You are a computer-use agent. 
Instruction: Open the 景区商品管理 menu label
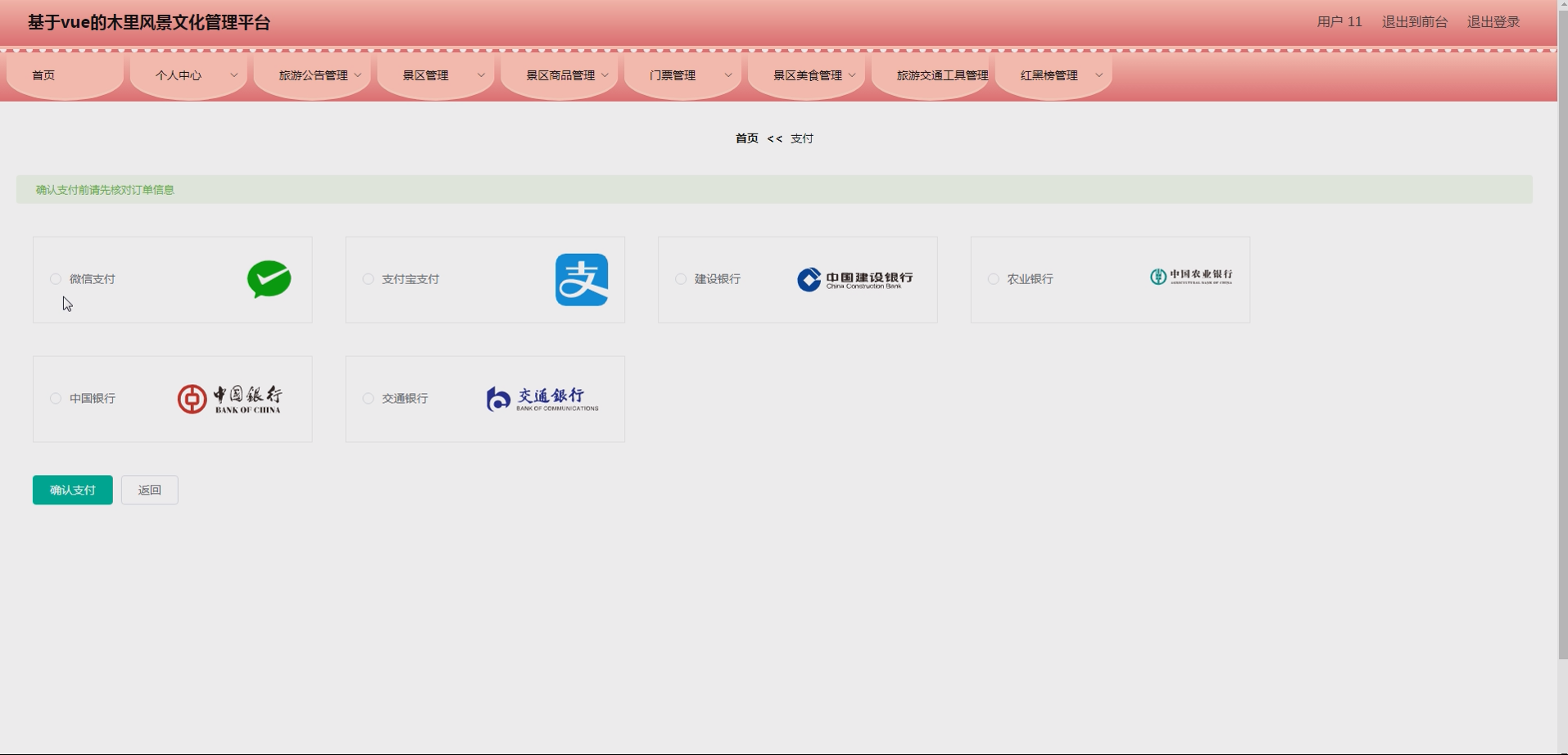click(560, 75)
